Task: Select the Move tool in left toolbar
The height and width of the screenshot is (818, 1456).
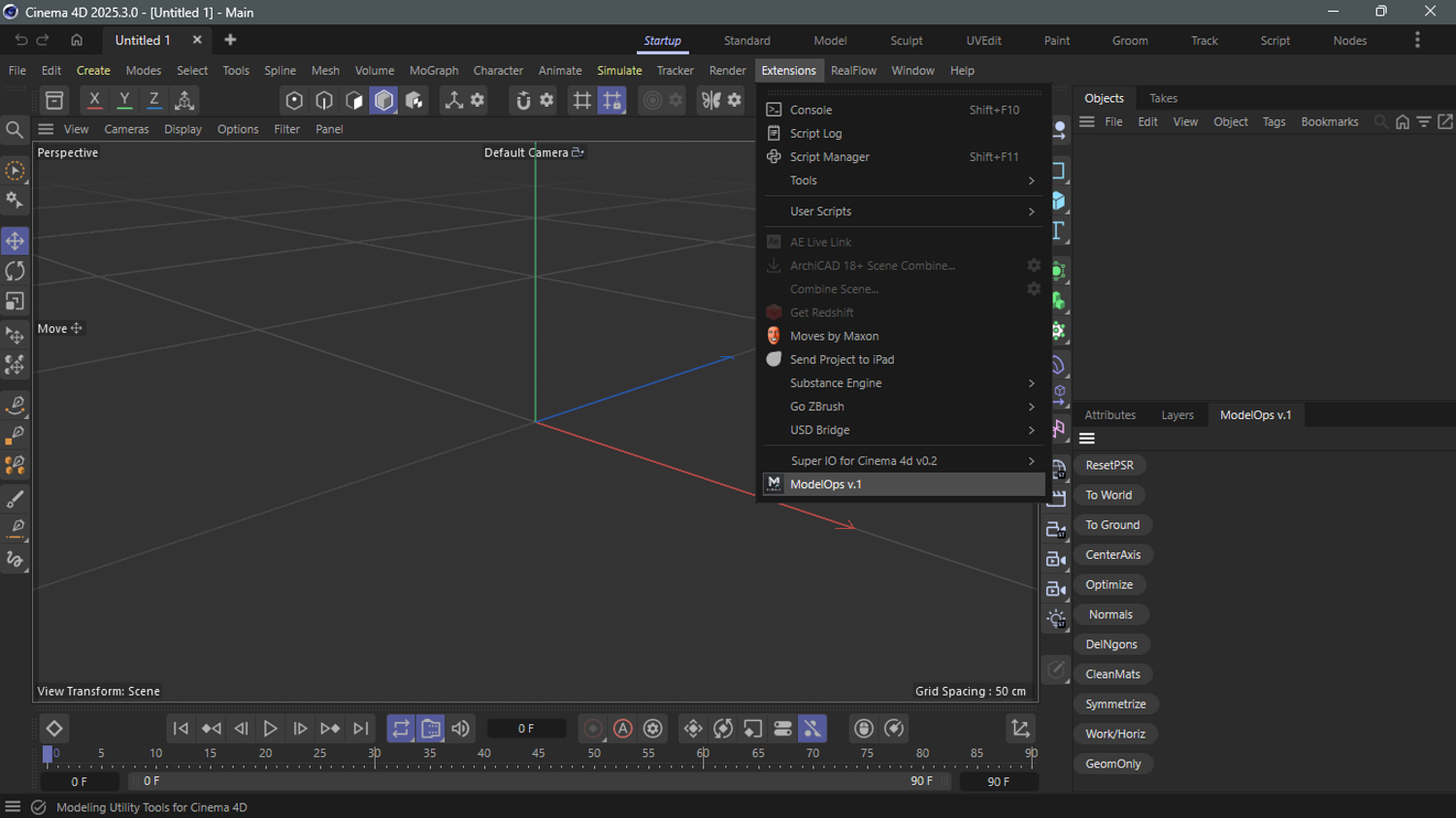Action: pos(15,241)
